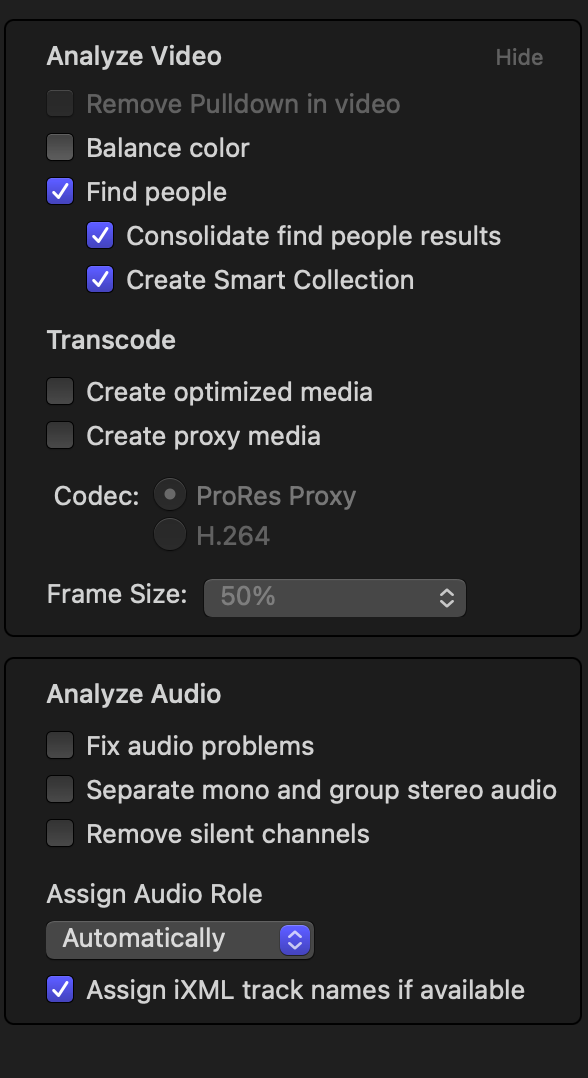This screenshot has height=1078, width=588.
Task: Open the Frame Size 50% dropdown
Action: coord(335,597)
